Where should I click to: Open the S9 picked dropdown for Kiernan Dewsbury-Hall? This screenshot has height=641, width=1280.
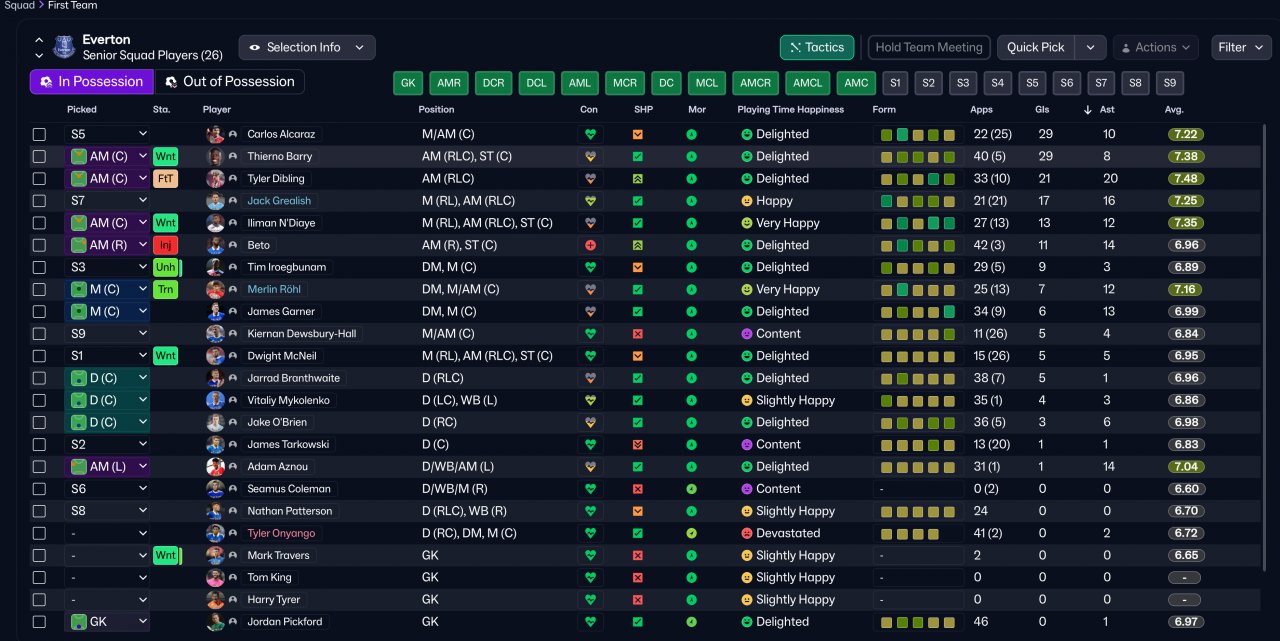pos(107,334)
